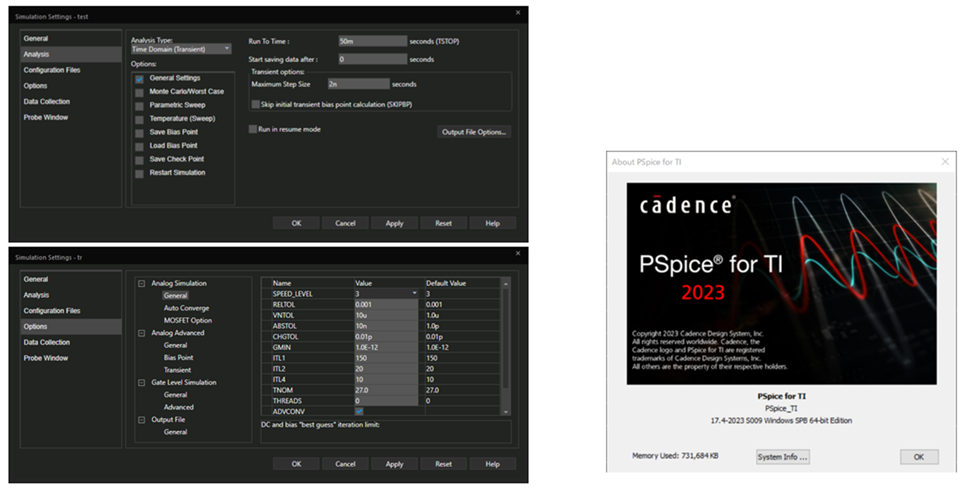960x489 pixels.
Task: Select General under Output File
Action: pyautogui.click(x=175, y=432)
